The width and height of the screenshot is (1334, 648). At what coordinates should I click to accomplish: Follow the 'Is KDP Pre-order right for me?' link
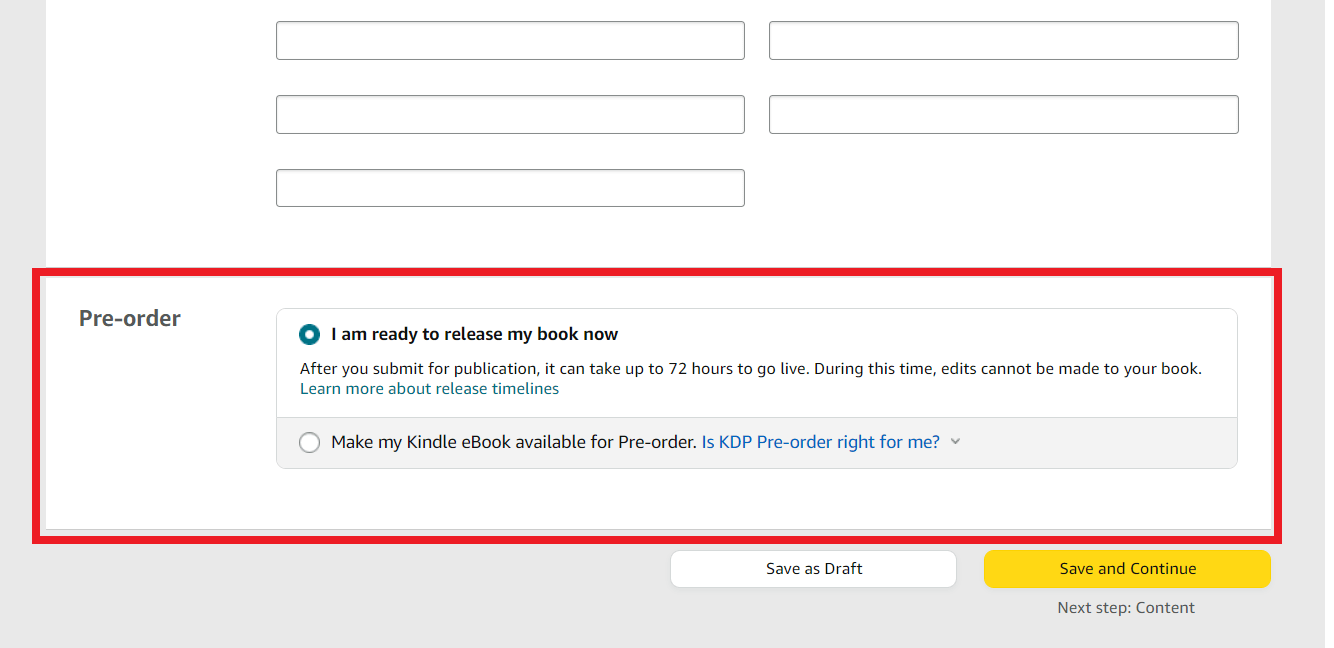820,441
